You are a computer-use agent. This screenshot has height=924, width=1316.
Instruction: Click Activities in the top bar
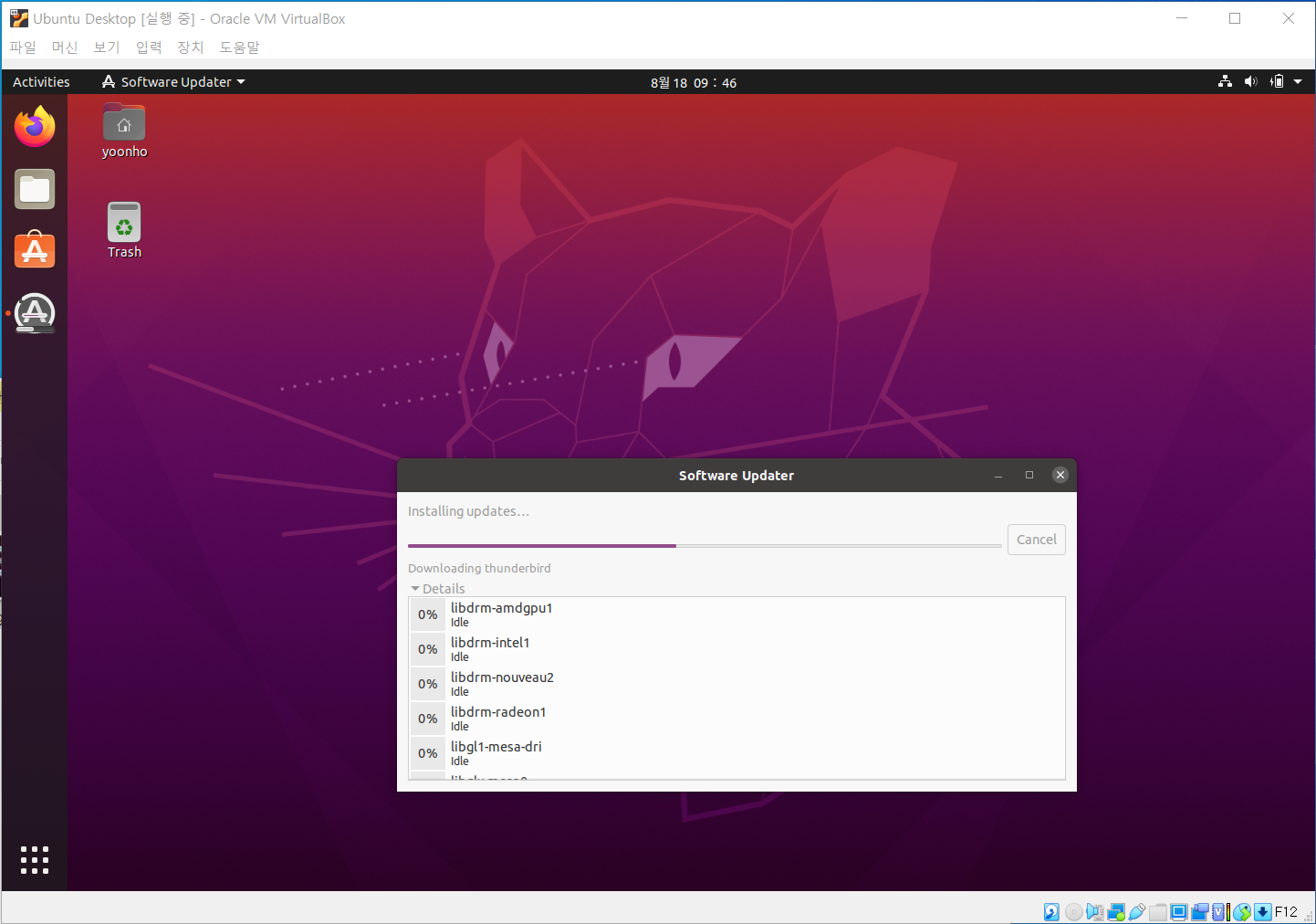coord(41,82)
